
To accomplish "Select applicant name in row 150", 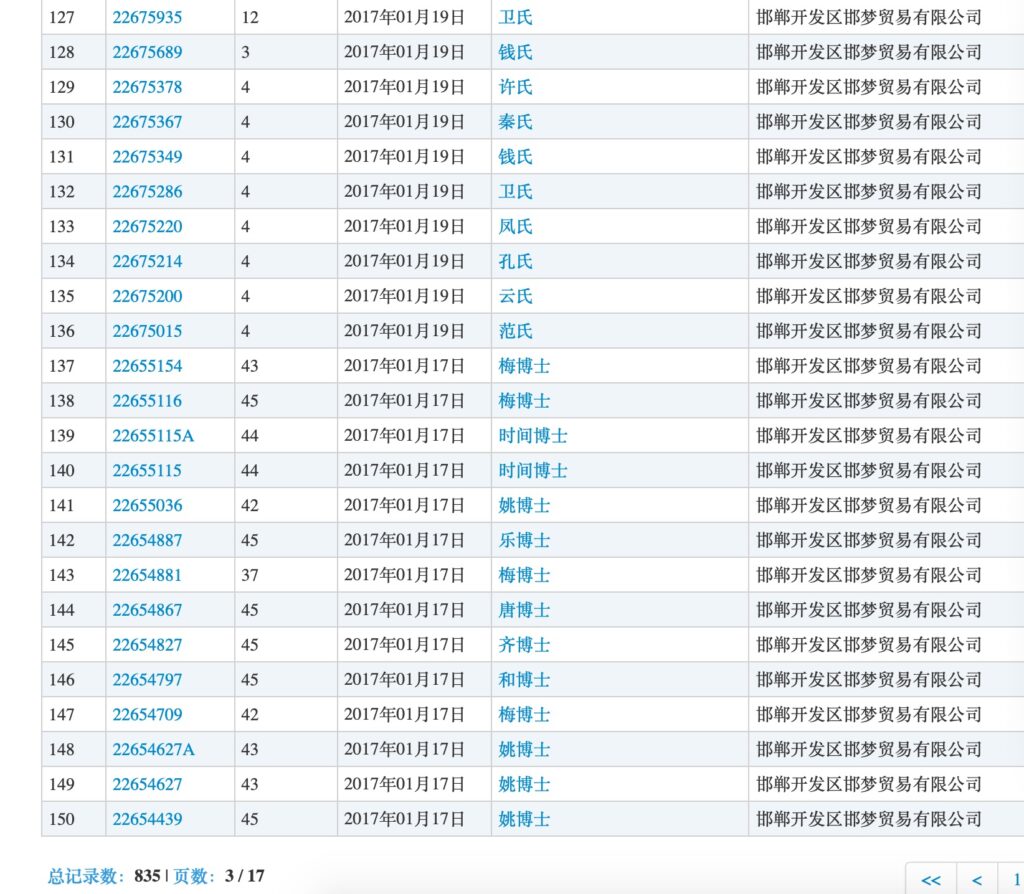I will tap(869, 820).
